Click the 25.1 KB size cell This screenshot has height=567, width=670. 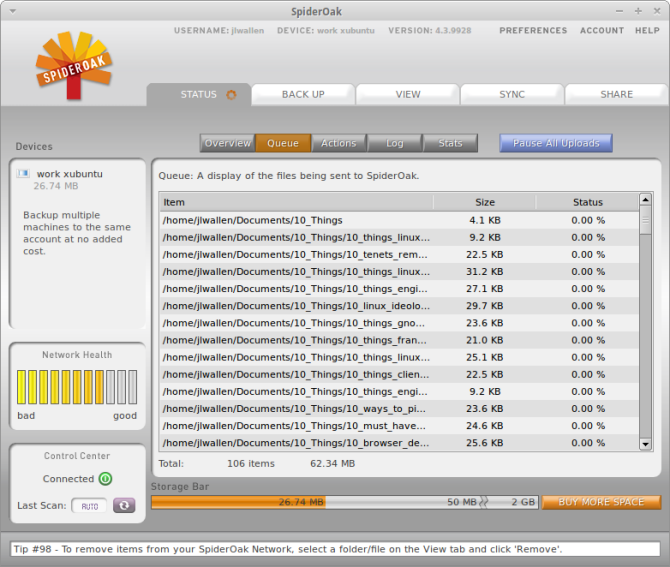coord(485,357)
